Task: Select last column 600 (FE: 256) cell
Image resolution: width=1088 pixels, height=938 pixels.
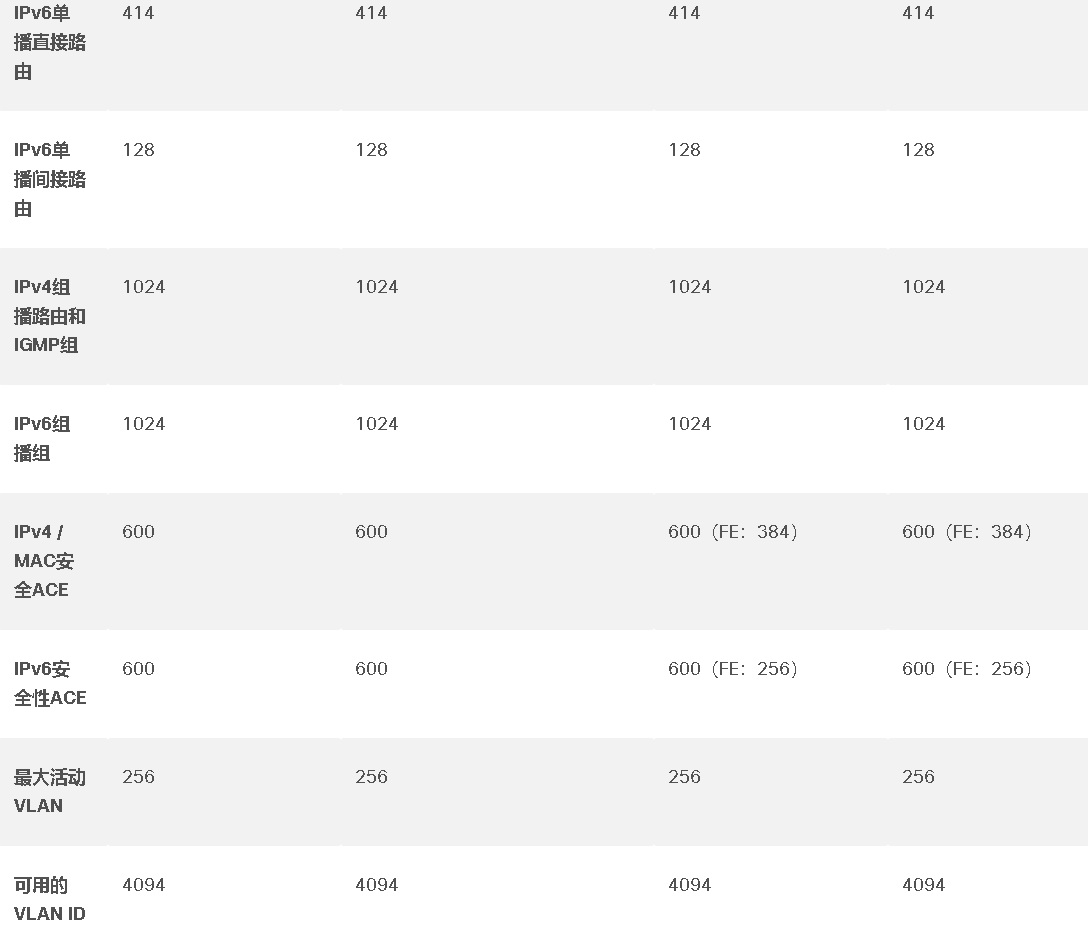Action: point(966,668)
